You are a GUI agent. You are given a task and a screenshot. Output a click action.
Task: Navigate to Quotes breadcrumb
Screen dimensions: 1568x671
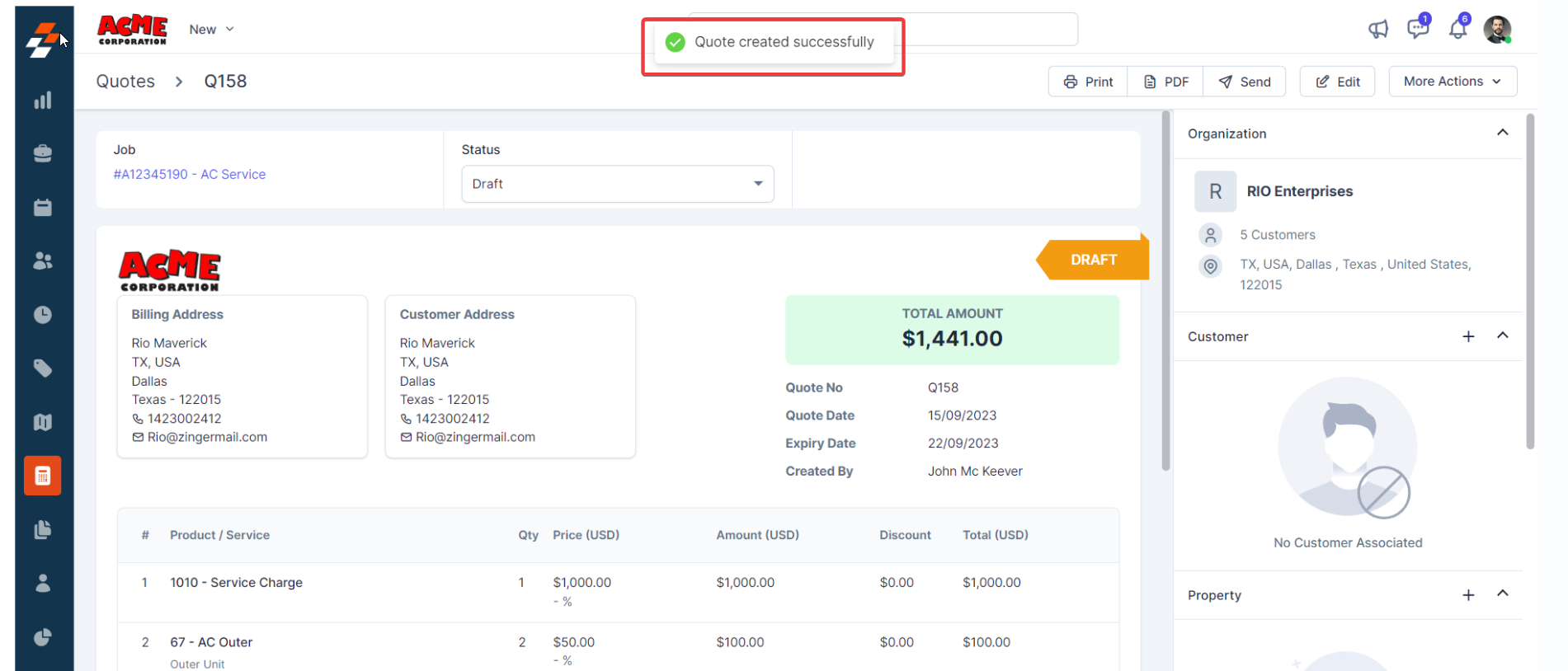tap(125, 82)
